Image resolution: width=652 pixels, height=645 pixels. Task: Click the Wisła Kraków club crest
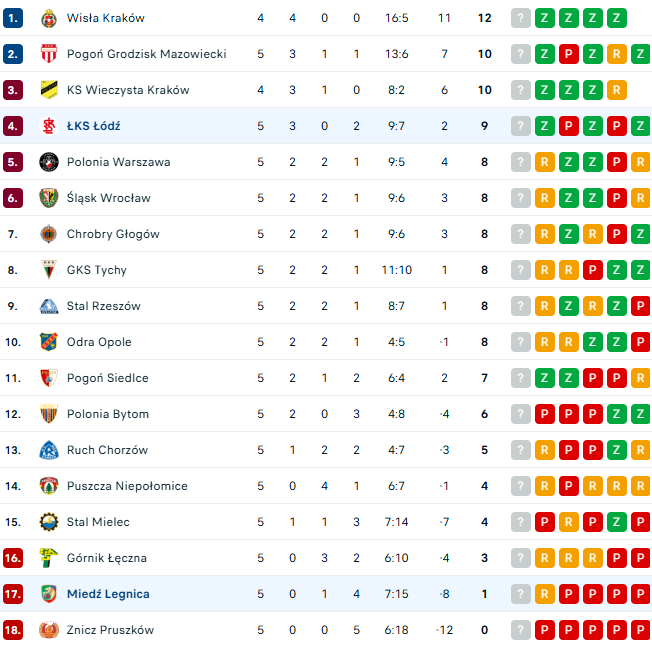tap(48, 18)
